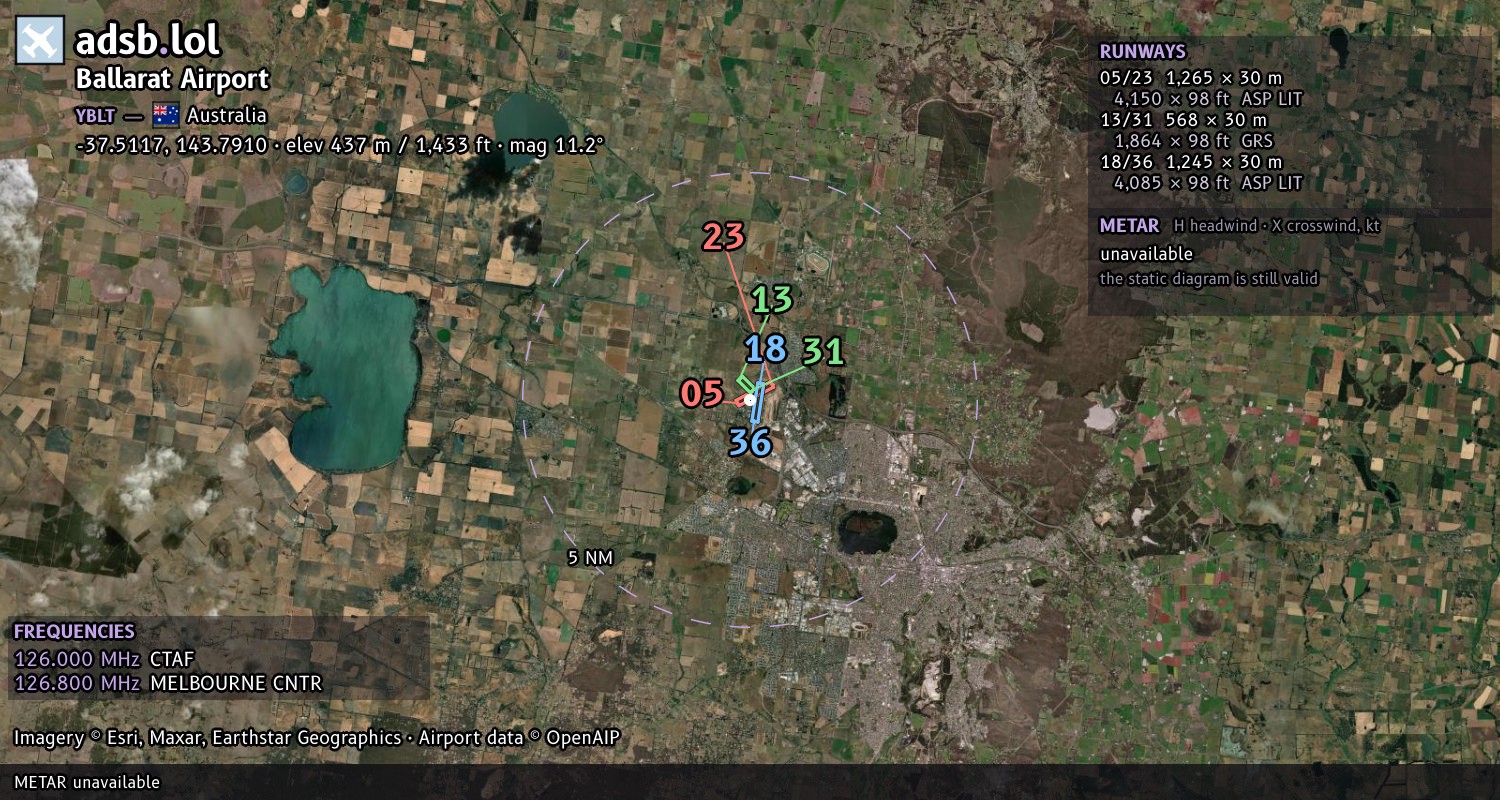Select the Ballarat Airport heading
Image resolution: width=1500 pixels, height=800 pixels.
172,80
